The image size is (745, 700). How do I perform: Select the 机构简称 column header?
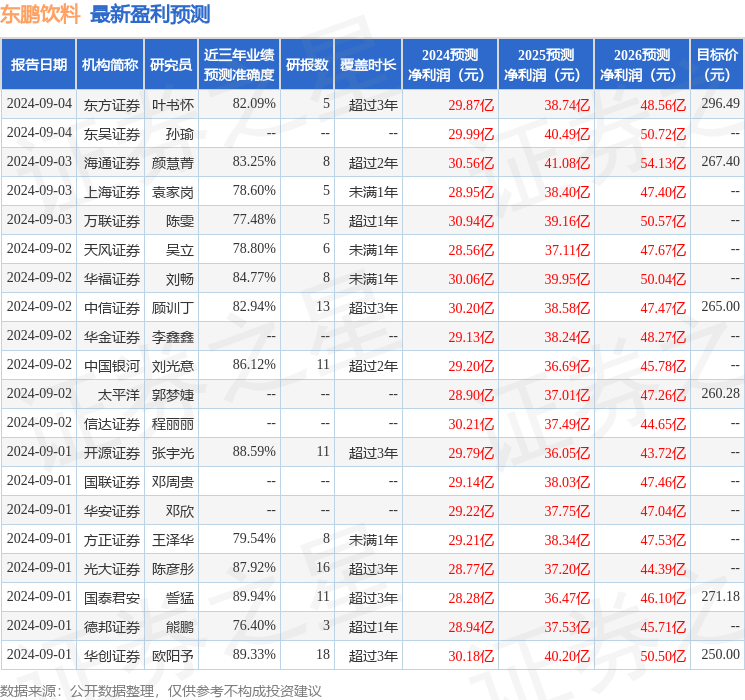[x=110, y=65]
